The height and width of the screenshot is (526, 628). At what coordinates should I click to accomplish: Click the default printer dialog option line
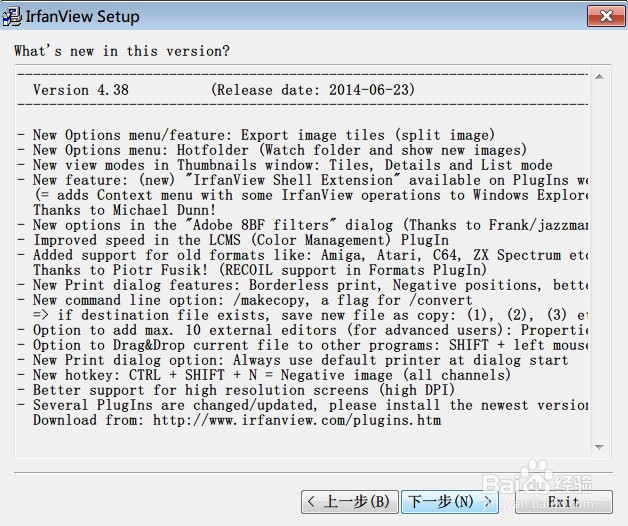coord(293,360)
